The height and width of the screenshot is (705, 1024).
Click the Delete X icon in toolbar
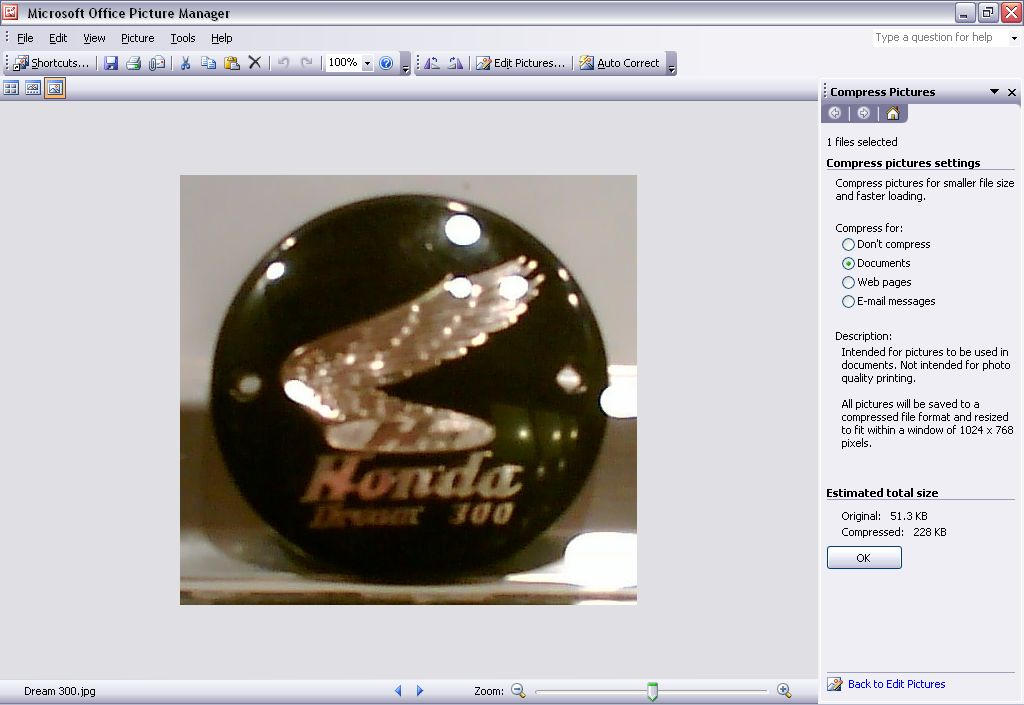[x=255, y=63]
